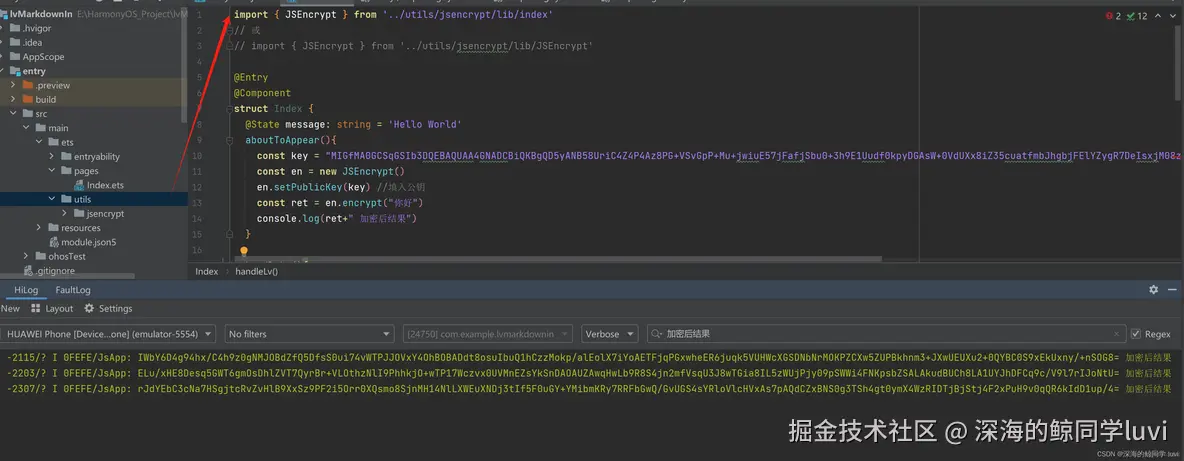1184x461 pixels.
Task: Collapse the pages folder
Action: 52,171
